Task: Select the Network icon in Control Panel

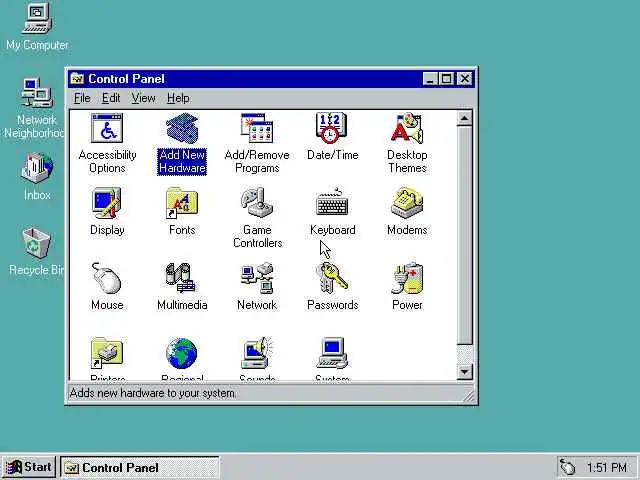Action: point(257,278)
